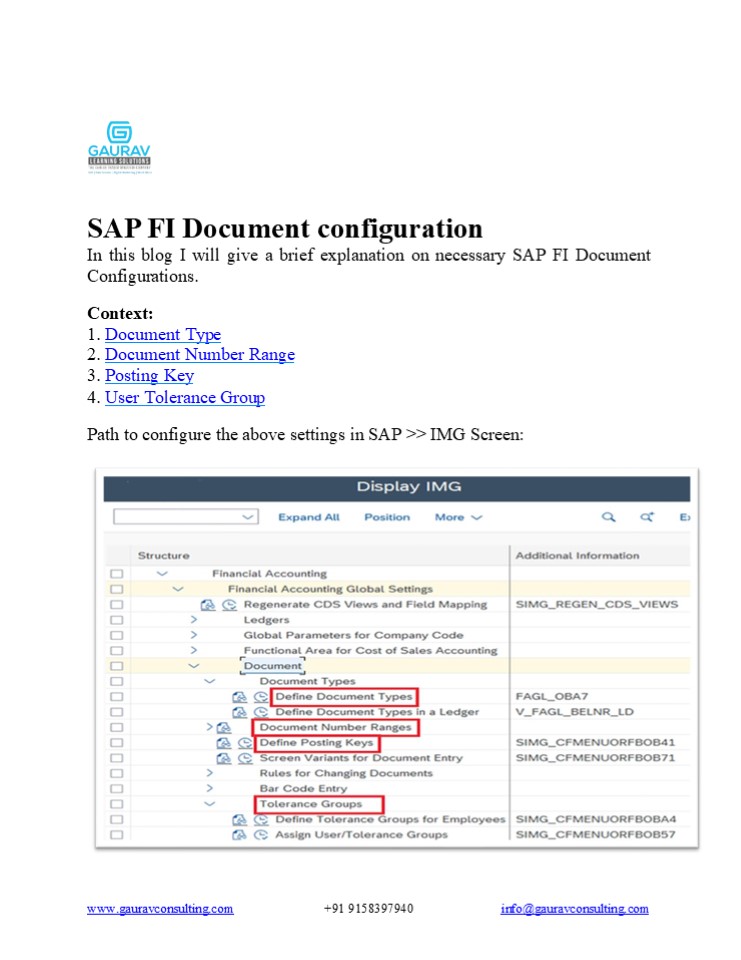Screen dimensions: 741x960
Task: Collapse the Document node
Action: coord(194,666)
